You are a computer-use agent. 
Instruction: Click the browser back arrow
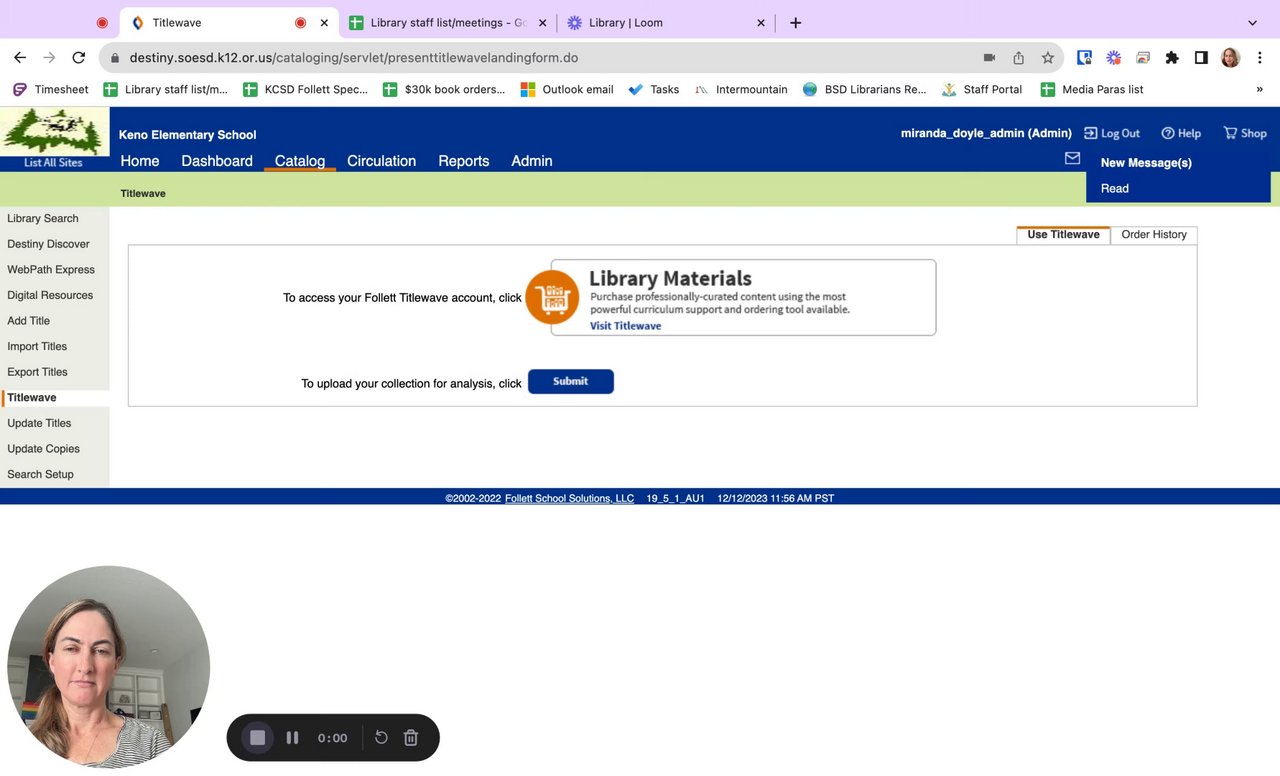click(20, 58)
